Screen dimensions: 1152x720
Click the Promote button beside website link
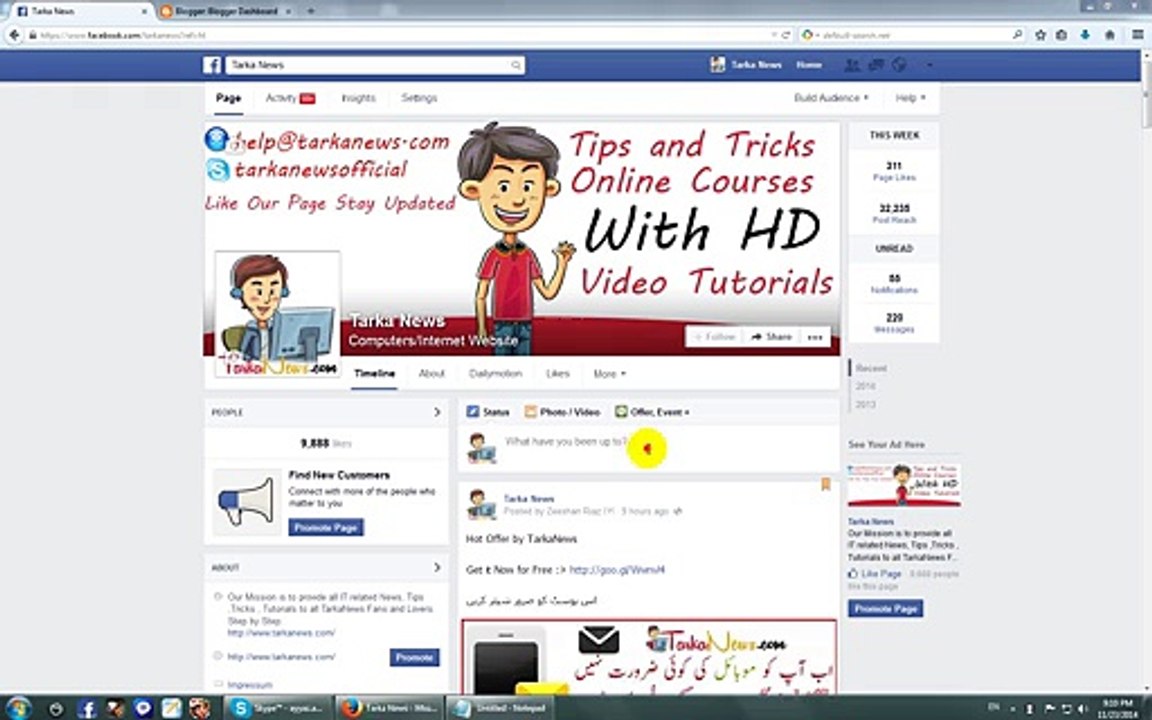(x=414, y=658)
